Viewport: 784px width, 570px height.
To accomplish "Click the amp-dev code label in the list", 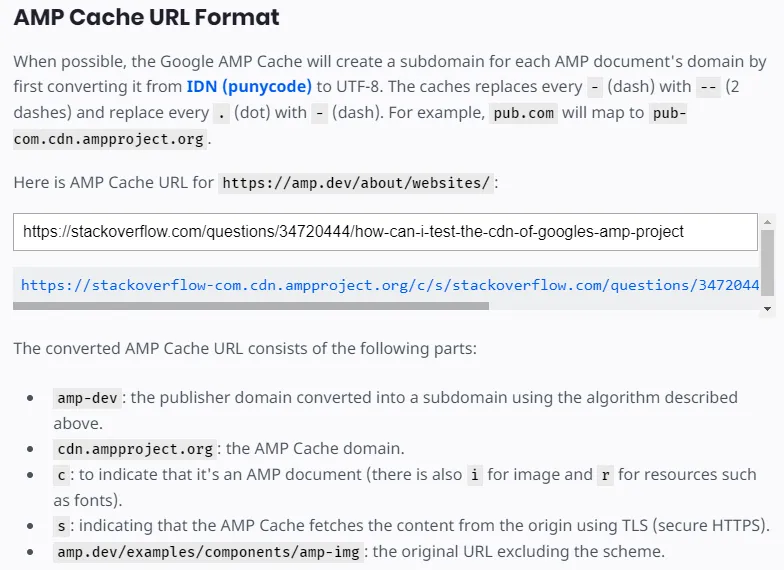I will click(x=88, y=398).
